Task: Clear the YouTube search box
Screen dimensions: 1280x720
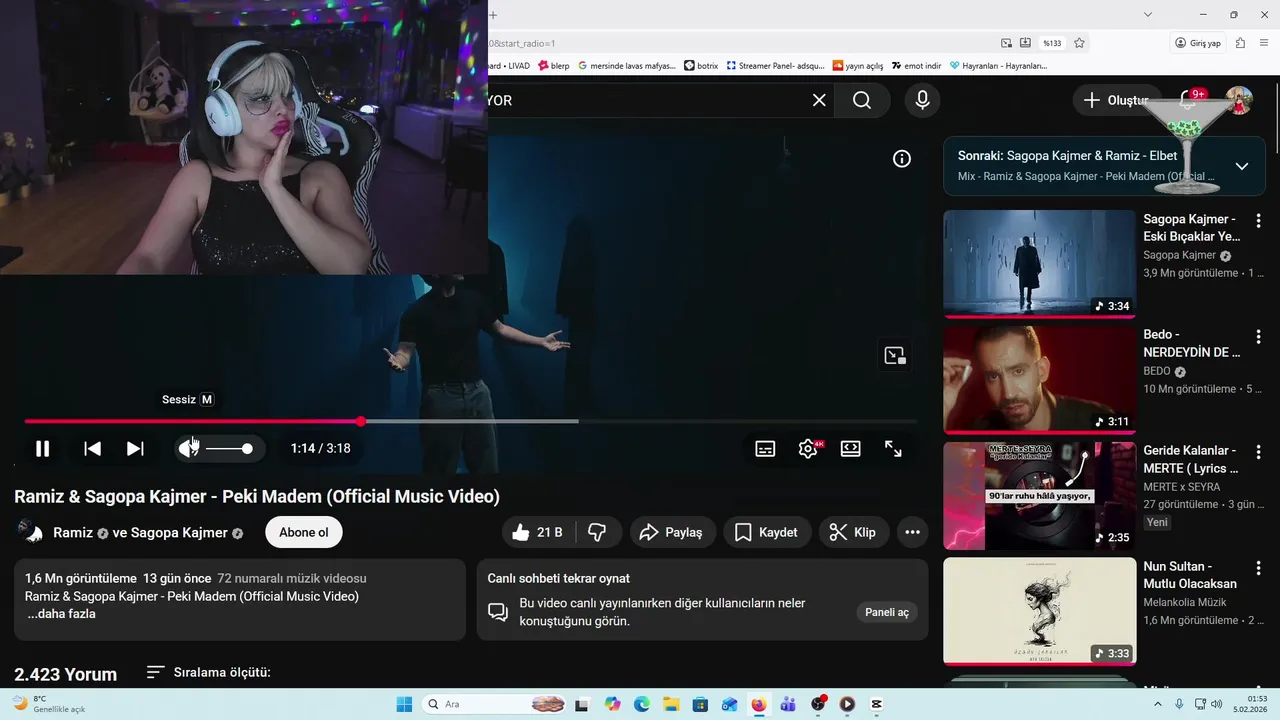Action: (819, 100)
